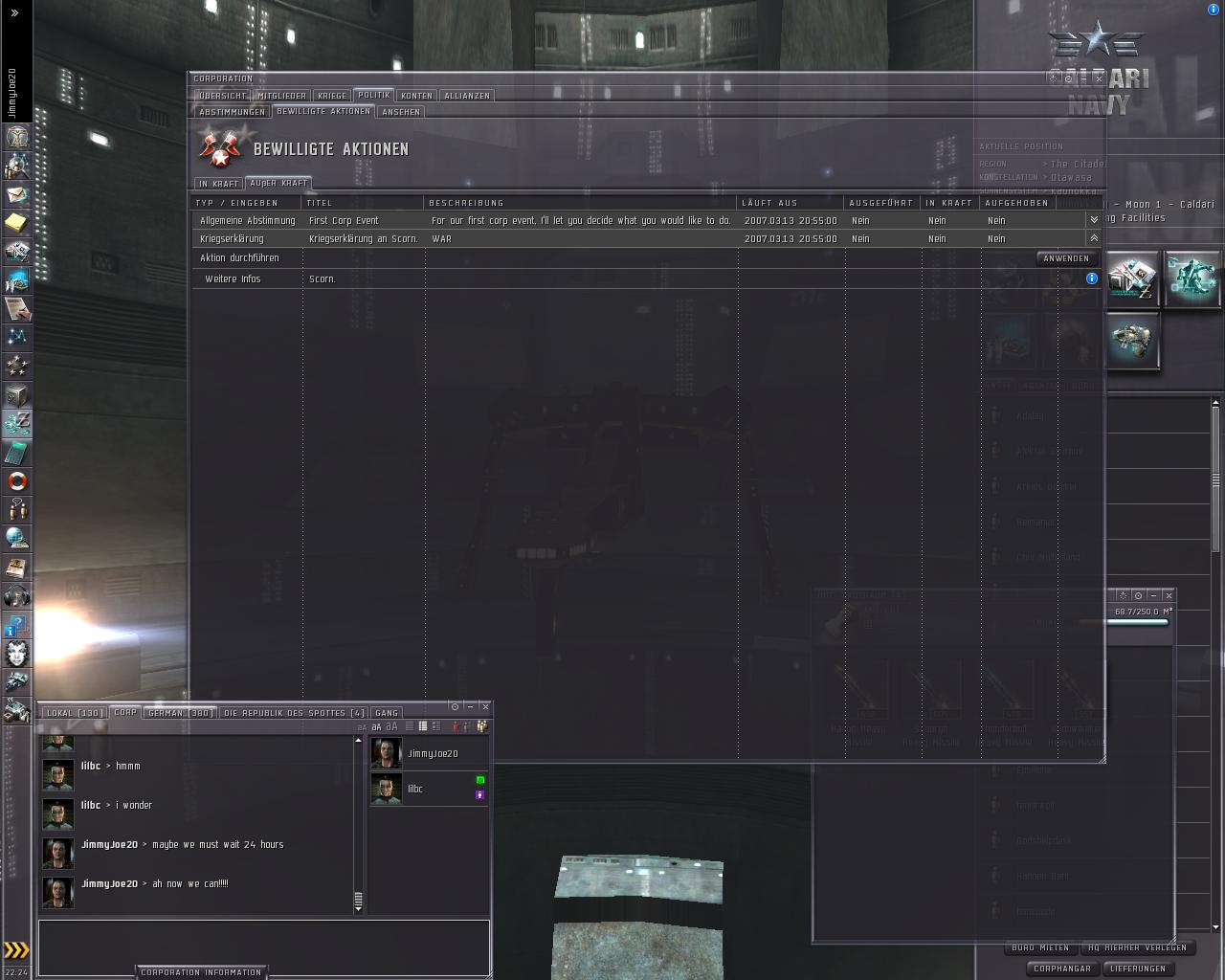
Task: Select the medium chat font size
Action: [x=376, y=727]
